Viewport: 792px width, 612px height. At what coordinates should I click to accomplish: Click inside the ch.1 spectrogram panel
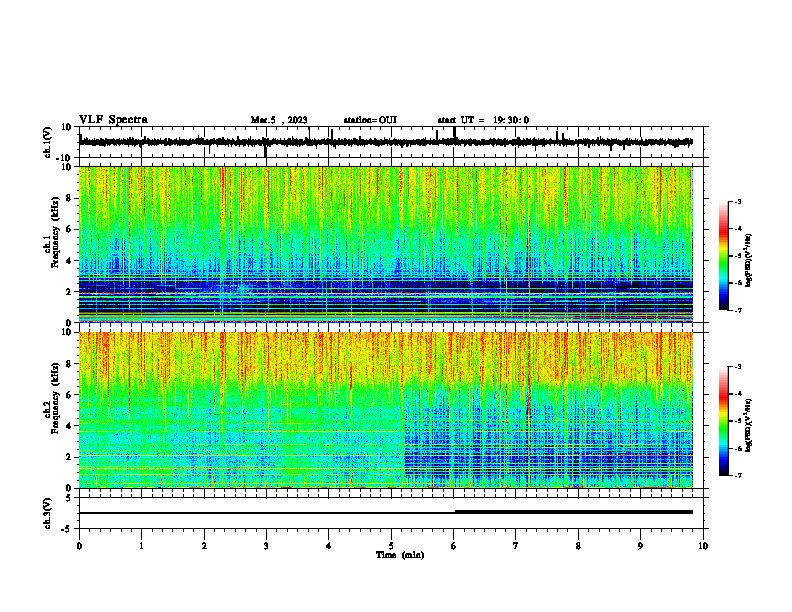pyautogui.click(x=386, y=244)
